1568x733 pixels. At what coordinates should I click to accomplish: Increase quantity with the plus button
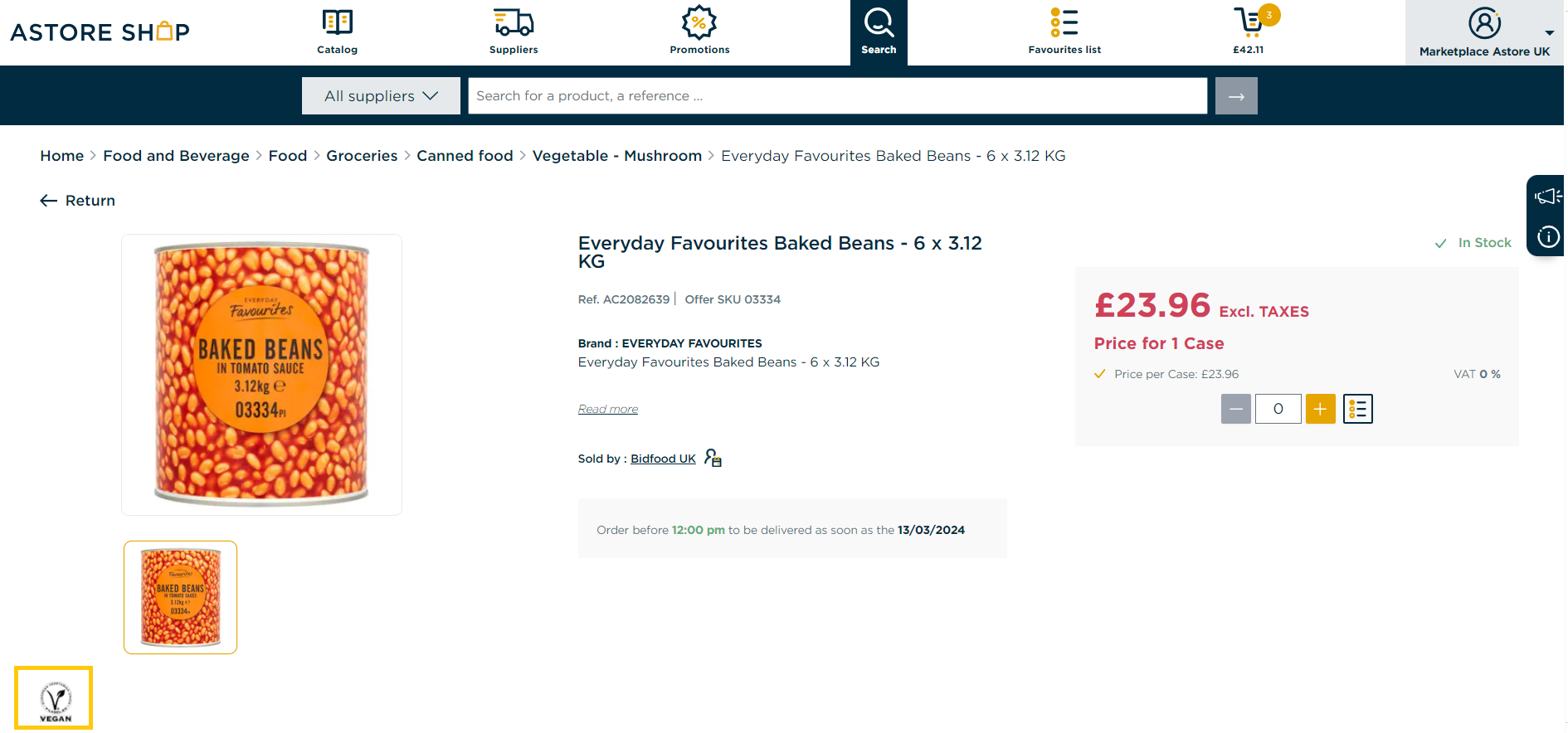[x=1320, y=409]
